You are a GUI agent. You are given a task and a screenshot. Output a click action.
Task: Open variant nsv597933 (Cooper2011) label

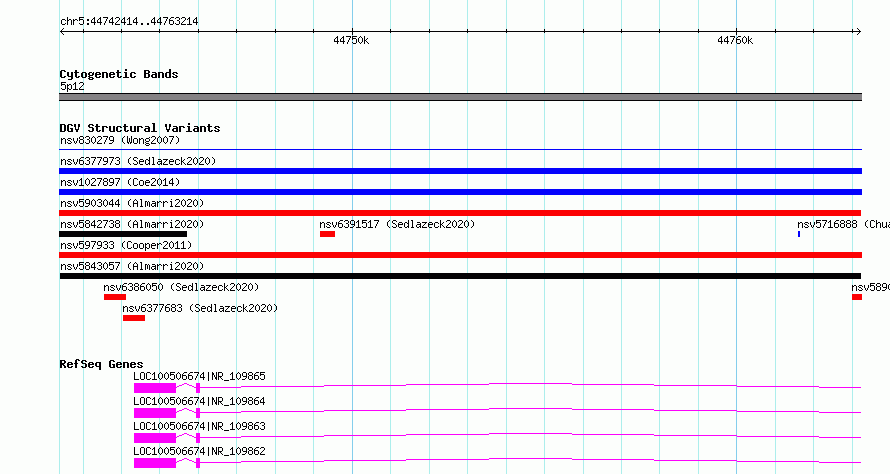(x=126, y=245)
